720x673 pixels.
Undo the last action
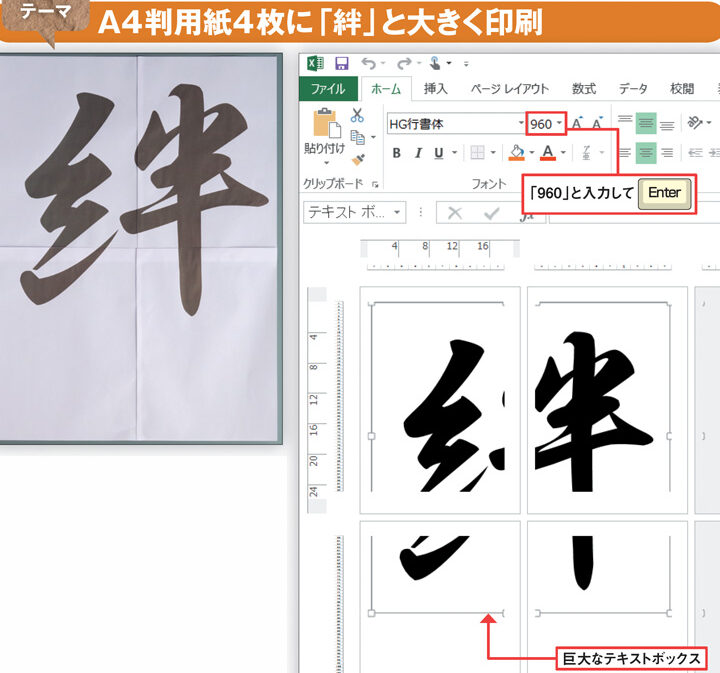(x=369, y=63)
